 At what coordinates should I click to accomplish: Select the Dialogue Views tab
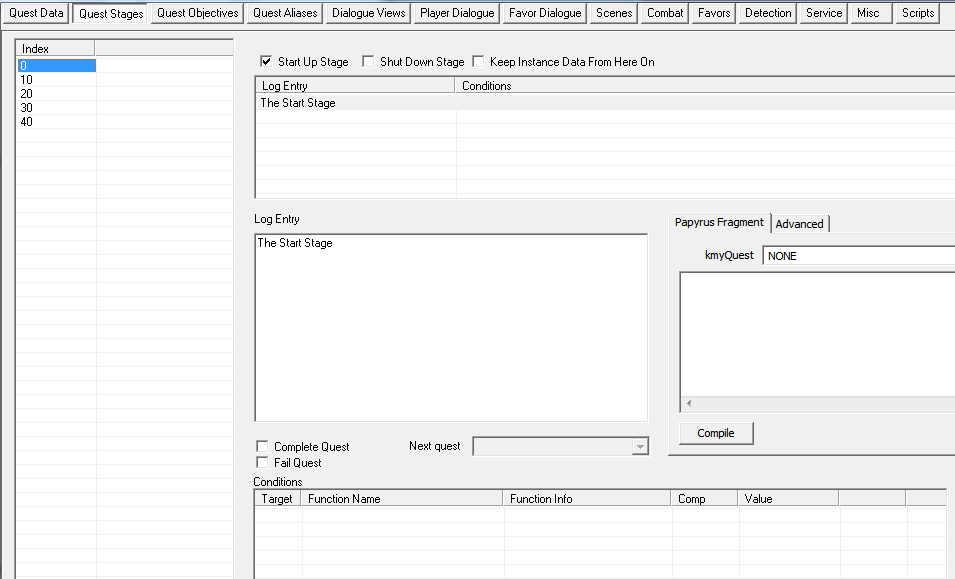(x=369, y=13)
